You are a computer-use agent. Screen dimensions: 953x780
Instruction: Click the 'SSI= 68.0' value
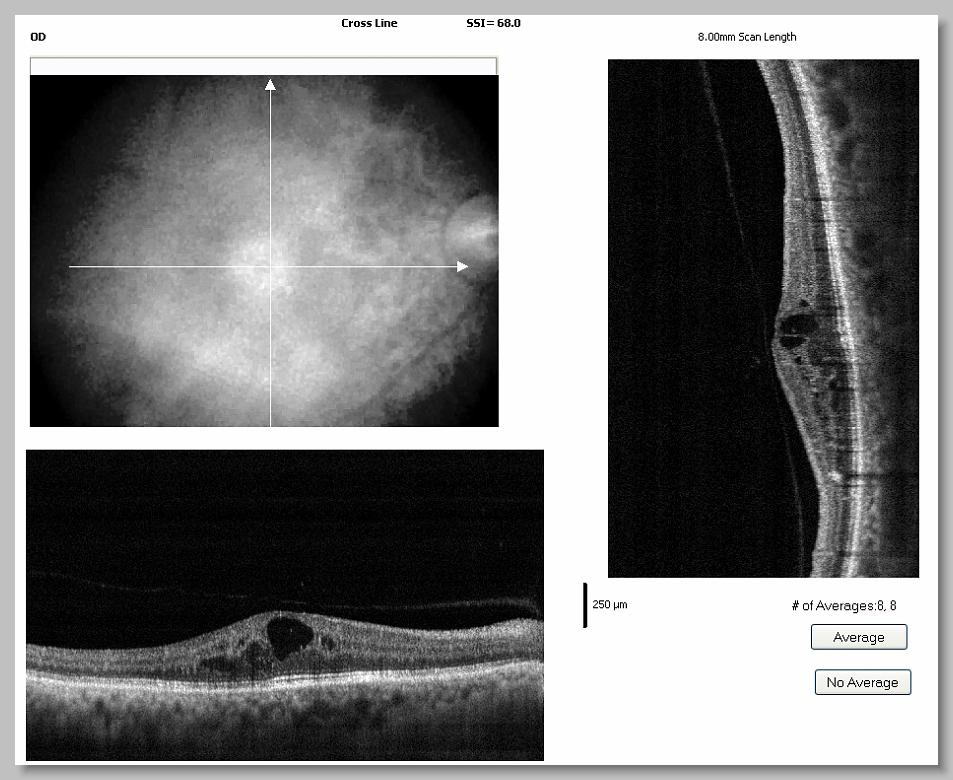[x=493, y=23]
